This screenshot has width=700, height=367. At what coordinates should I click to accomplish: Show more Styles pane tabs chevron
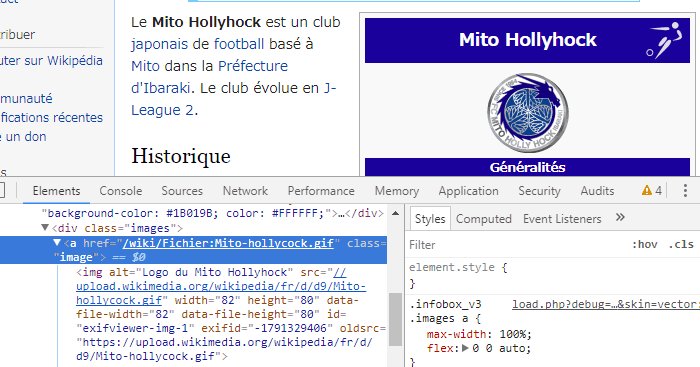click(x=620, y=217)
